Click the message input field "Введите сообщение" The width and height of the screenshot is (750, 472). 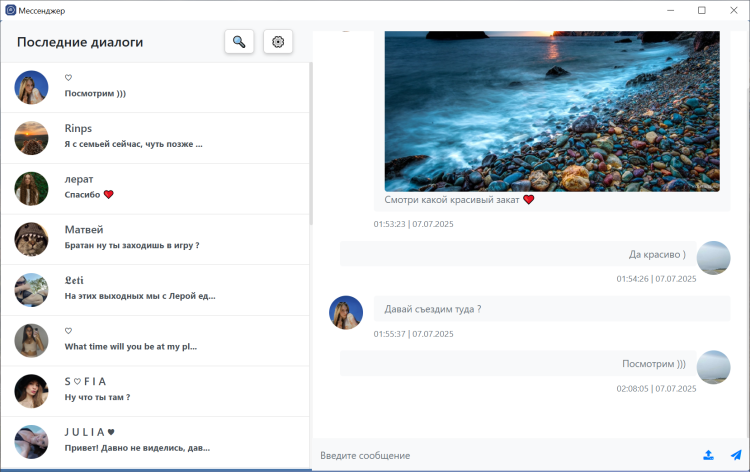(x=500, y=456)
